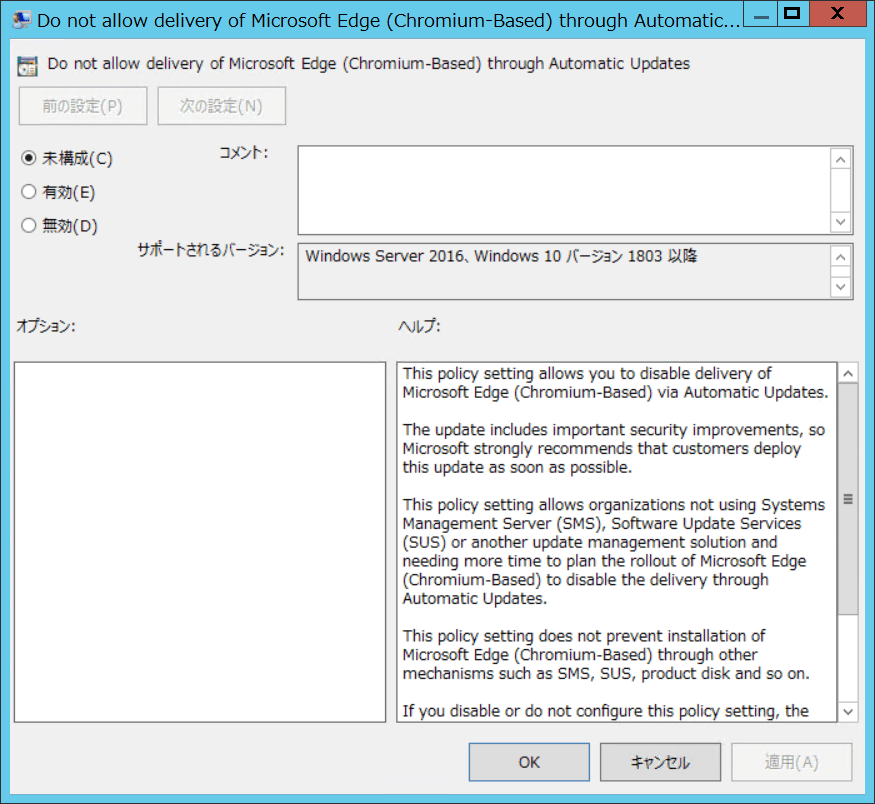Click the help pane scrollbar thumb
The height and width of the screenshot is (804, 875).
pos(848,499)
